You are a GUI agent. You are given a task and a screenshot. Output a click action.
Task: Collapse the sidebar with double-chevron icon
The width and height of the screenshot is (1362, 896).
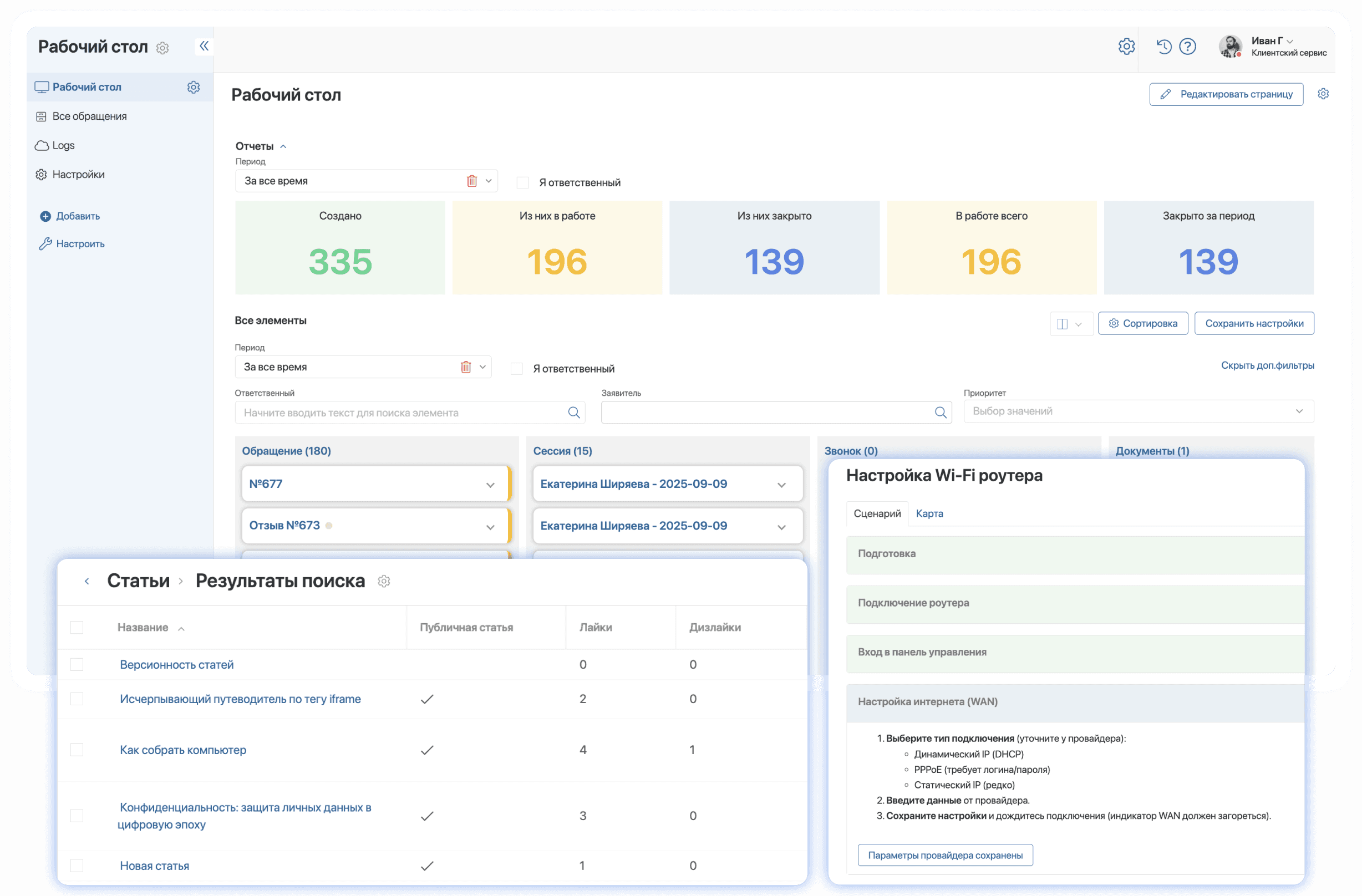204,46
